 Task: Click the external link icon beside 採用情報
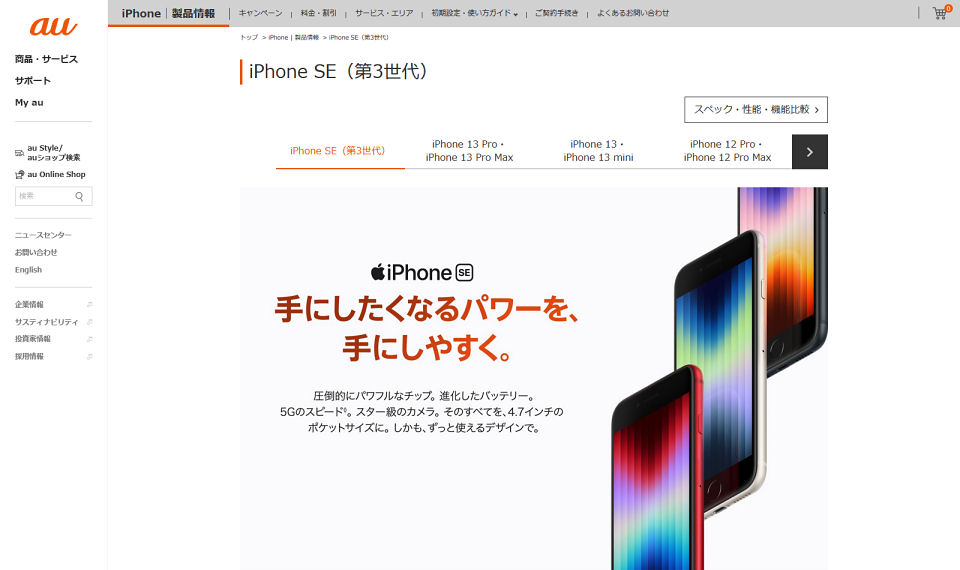click(x=89, y=356)
